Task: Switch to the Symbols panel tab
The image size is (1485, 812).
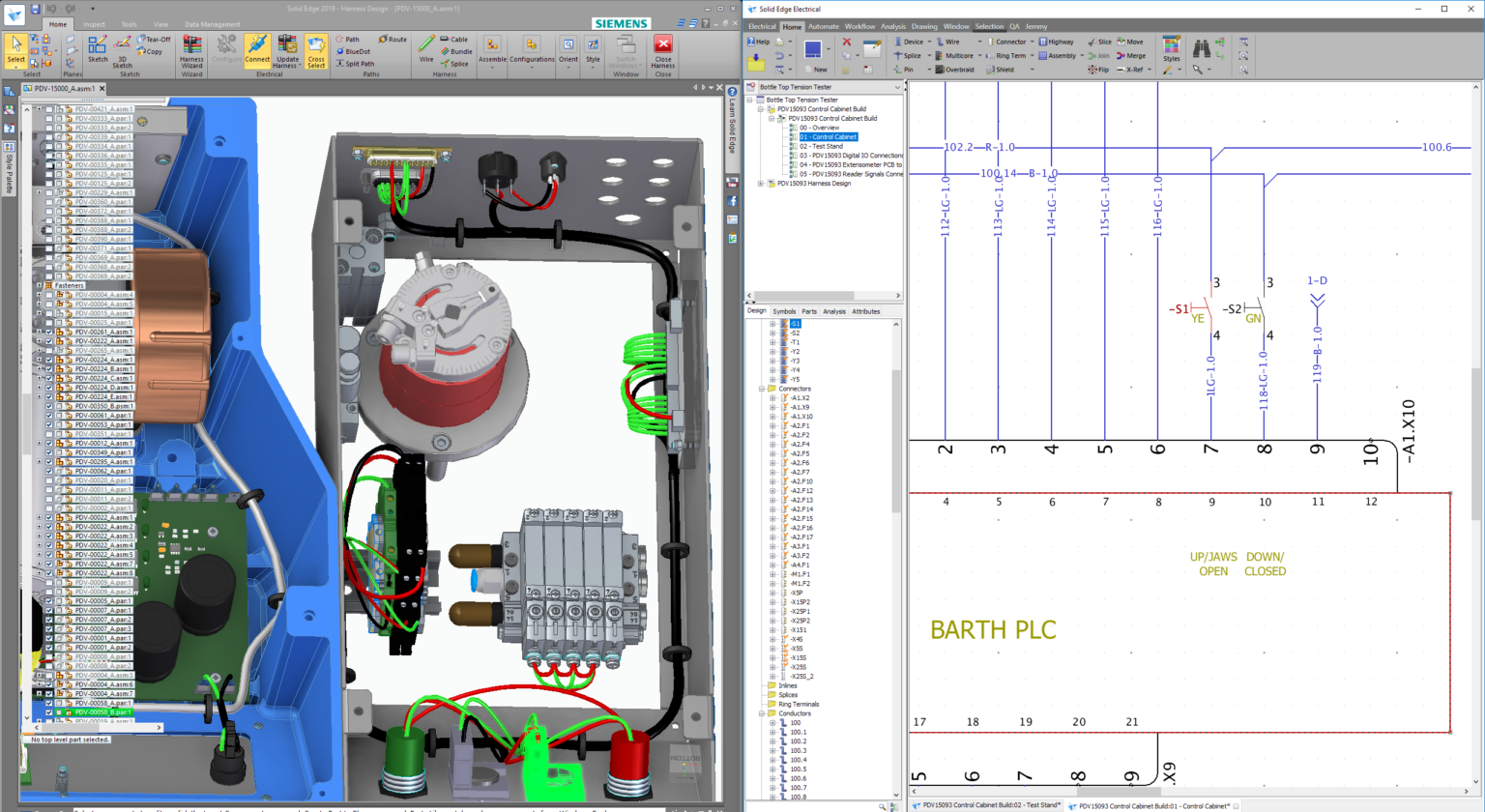Action: 784,311
